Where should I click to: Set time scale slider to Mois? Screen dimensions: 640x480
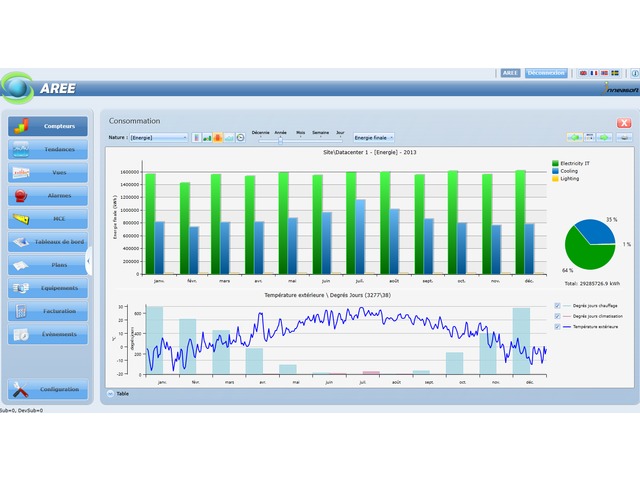click(301, 140)
